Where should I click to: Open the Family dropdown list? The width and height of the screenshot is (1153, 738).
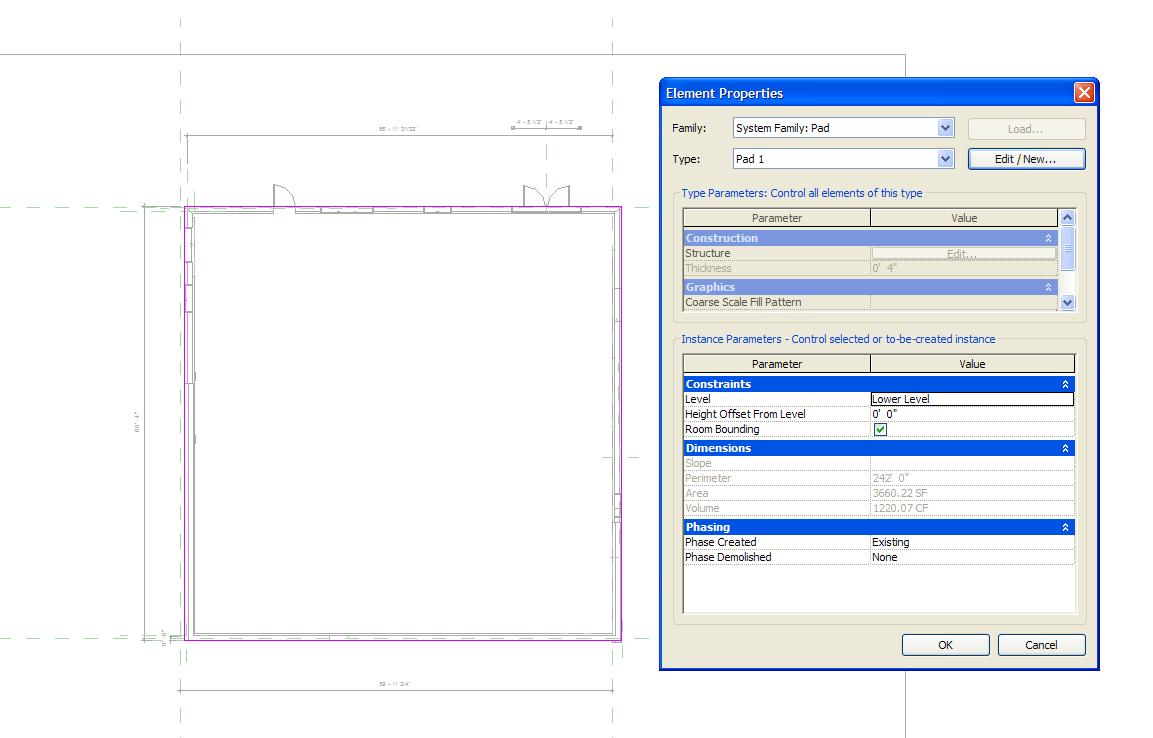pyautogui.click(x=945, y=128)
